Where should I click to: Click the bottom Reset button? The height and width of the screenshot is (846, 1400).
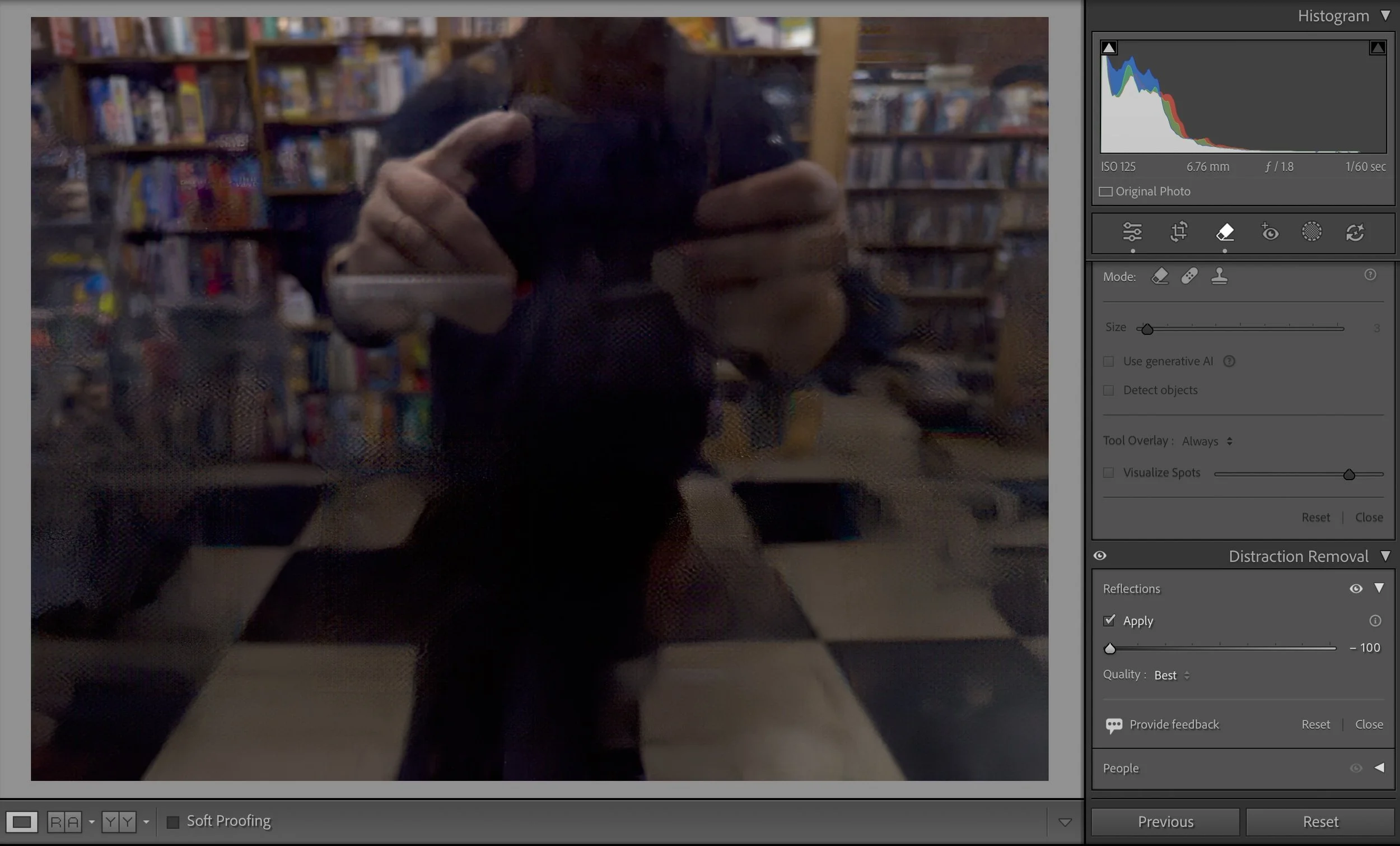pyautogui.click(x=1320, y=821)
